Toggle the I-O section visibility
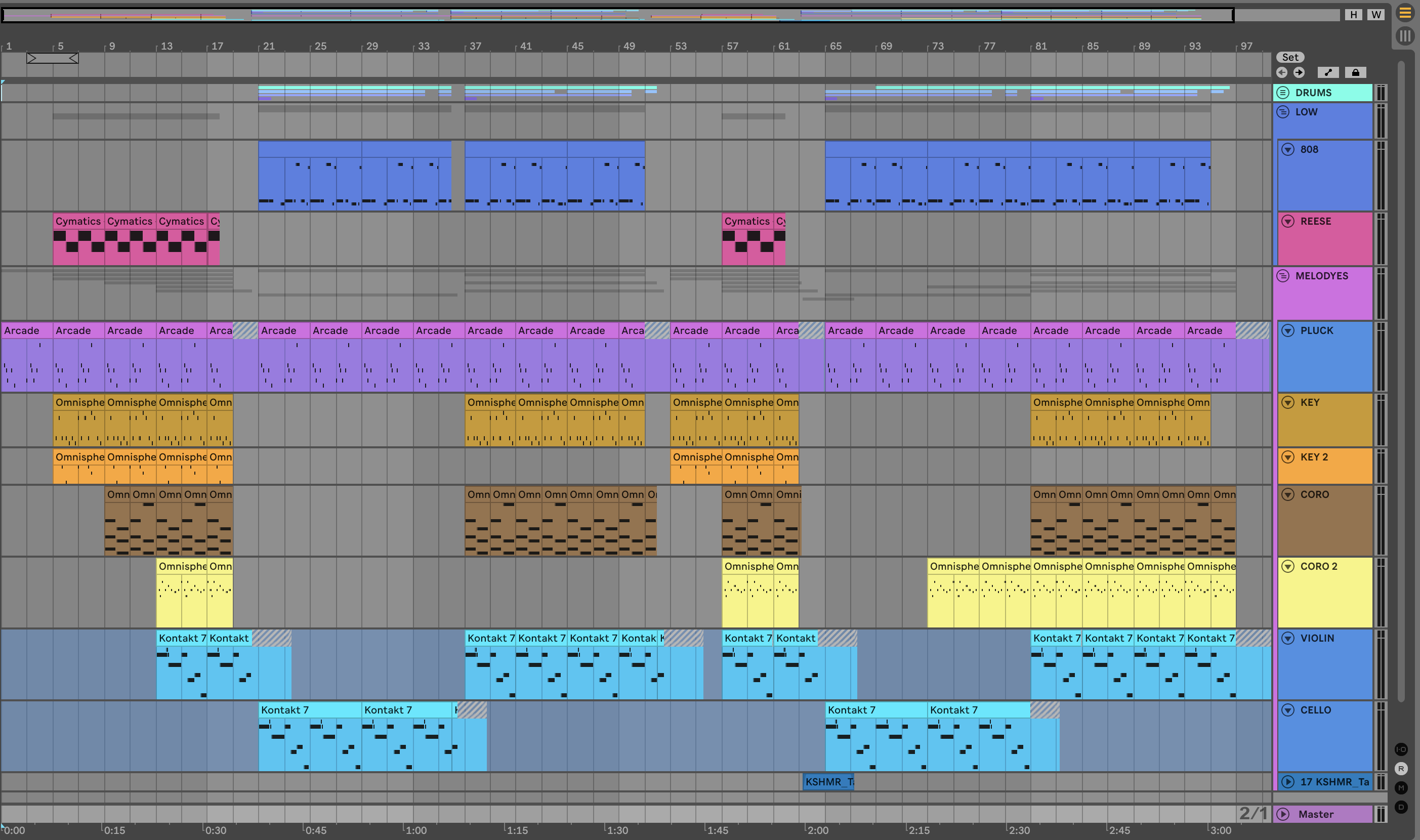1420x840 pixels. (x=1401, y=749)
